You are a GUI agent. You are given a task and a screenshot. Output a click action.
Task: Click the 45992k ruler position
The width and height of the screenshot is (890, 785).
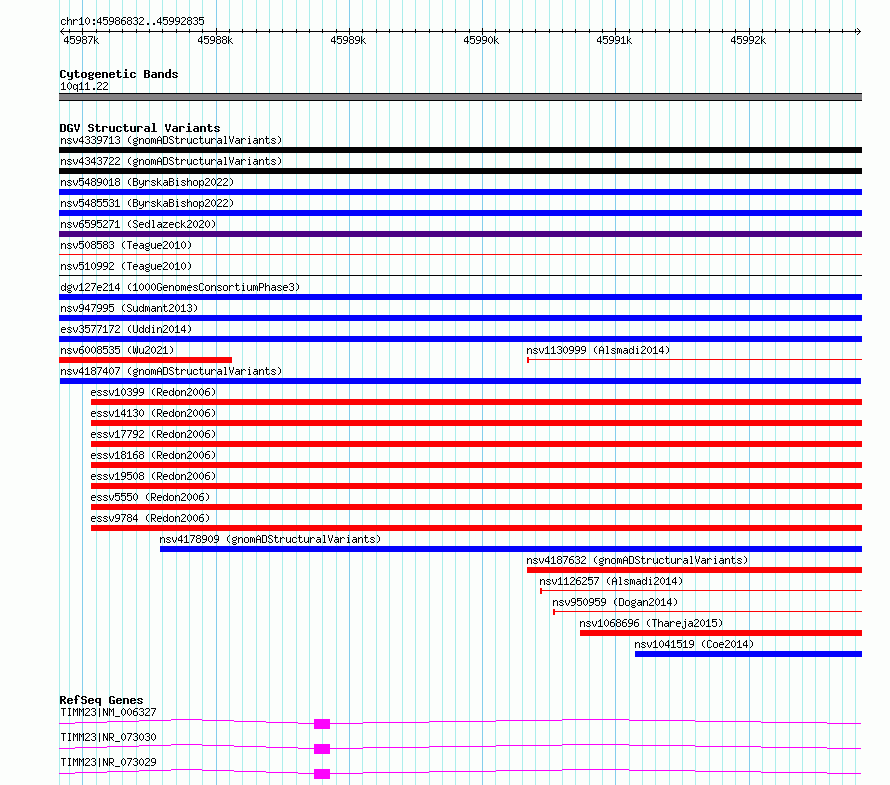tap(748, 40)
